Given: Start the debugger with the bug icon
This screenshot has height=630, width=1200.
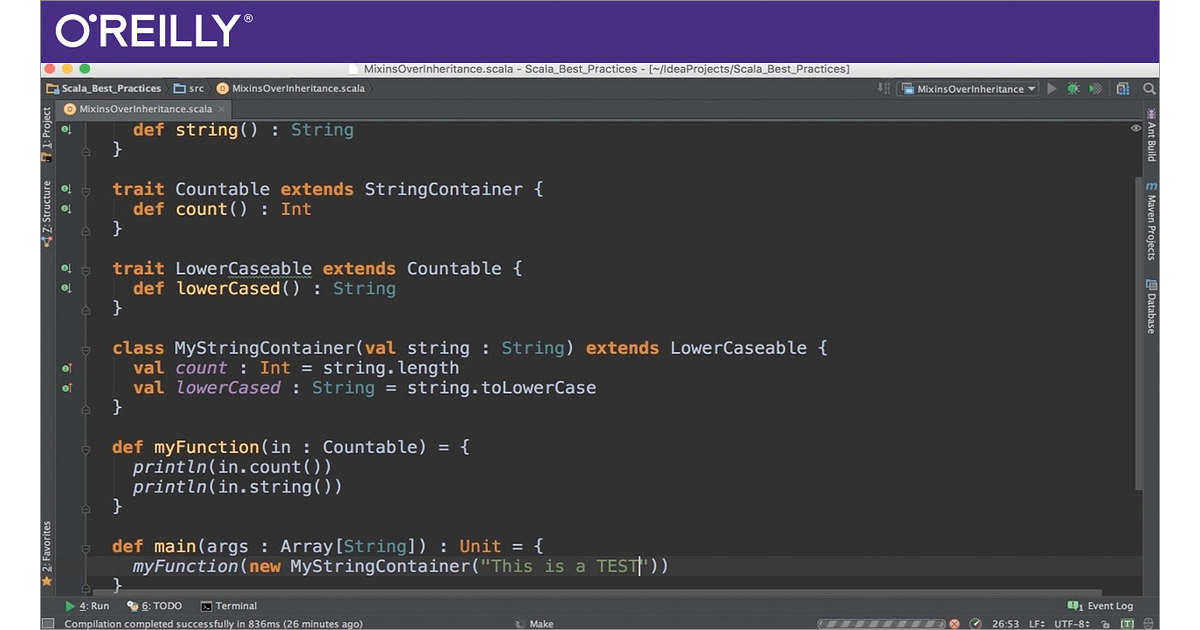Looking at the screenshot, I should [1072, 88].
